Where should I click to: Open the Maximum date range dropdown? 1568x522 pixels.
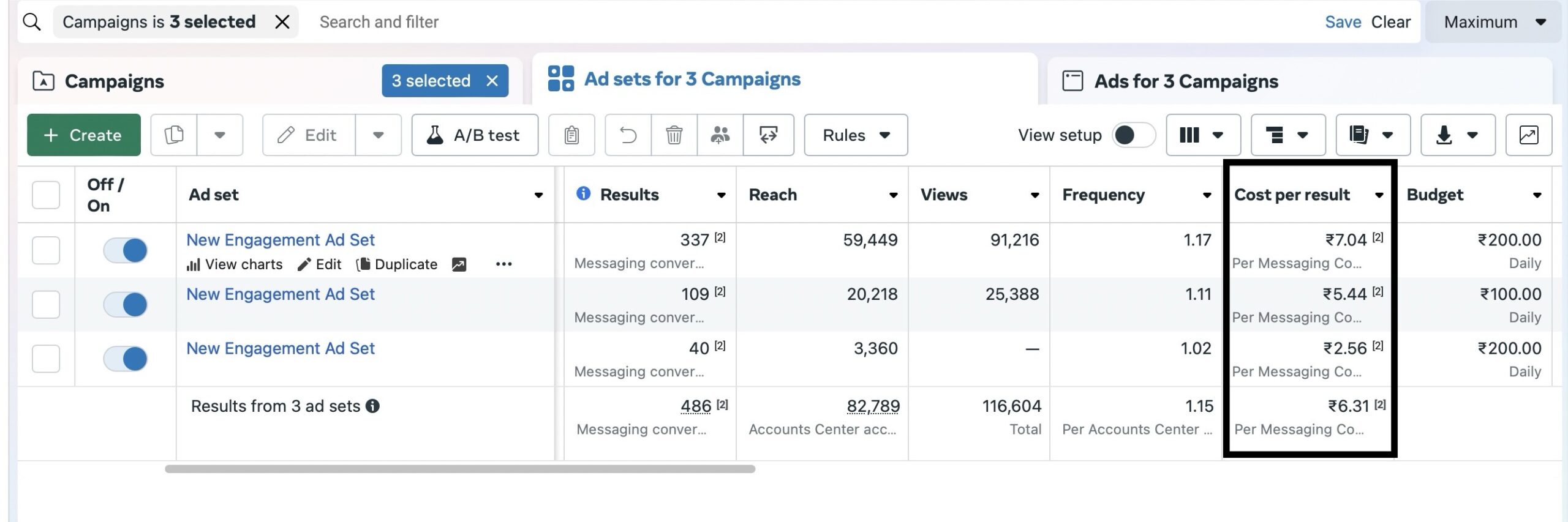(x=1492, y=22)
